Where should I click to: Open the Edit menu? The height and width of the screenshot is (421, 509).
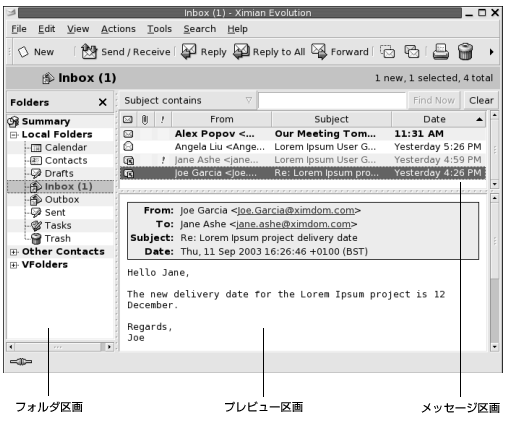(46, 29)
